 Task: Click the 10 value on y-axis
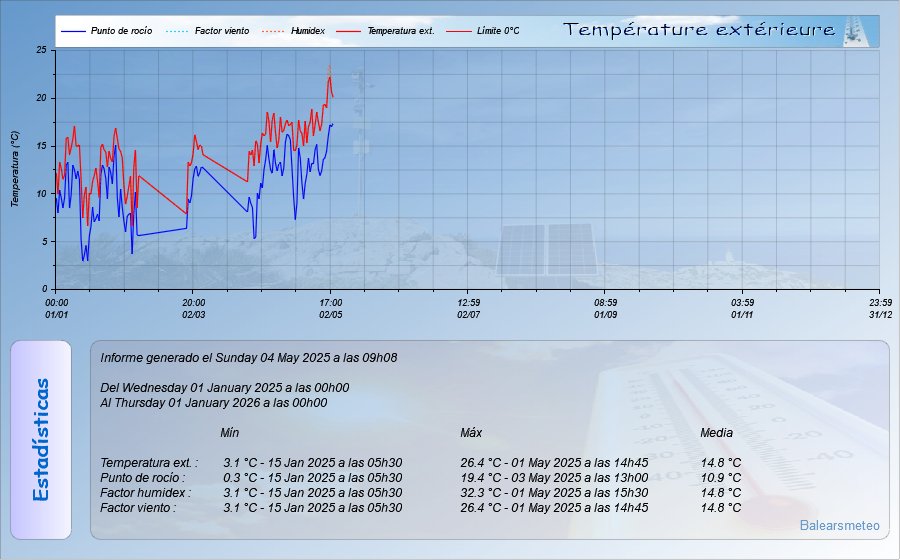point(41,193)
